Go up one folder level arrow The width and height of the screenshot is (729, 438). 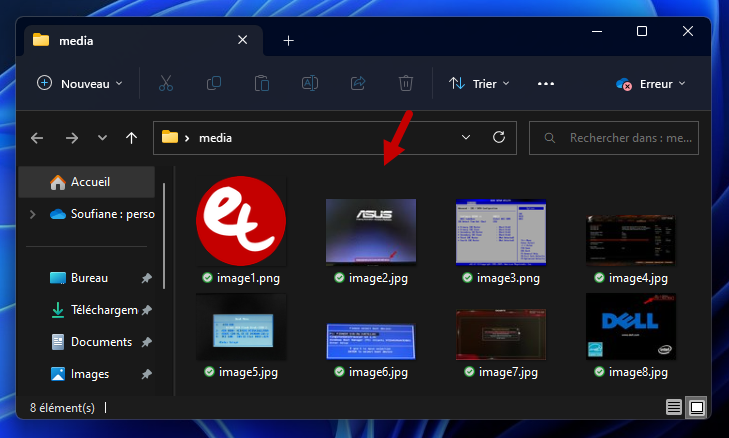pyautogui.click(x=132, y=138)
